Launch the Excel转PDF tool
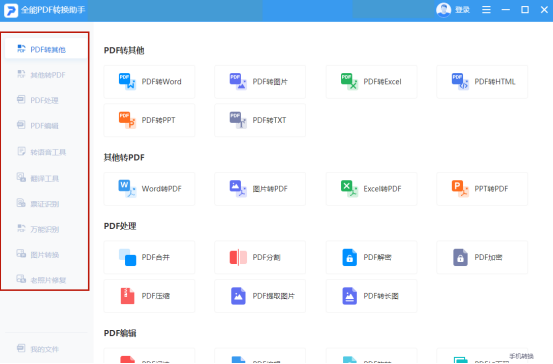The height and width of the screenshot is (364, 553). coord(371,189)
